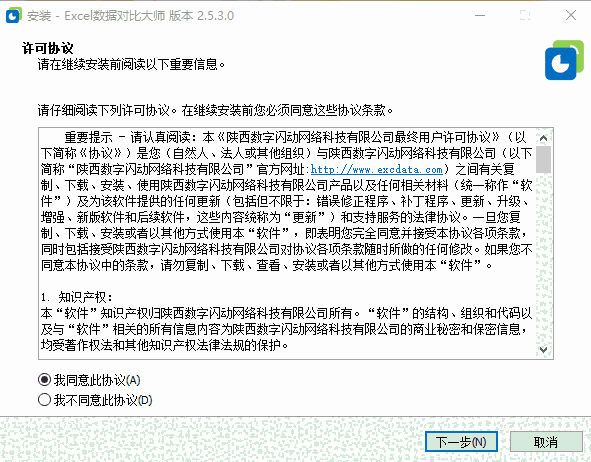This screenshot has height=462, width=591.
Task: Close the installer window
Action: click(571, 15)
